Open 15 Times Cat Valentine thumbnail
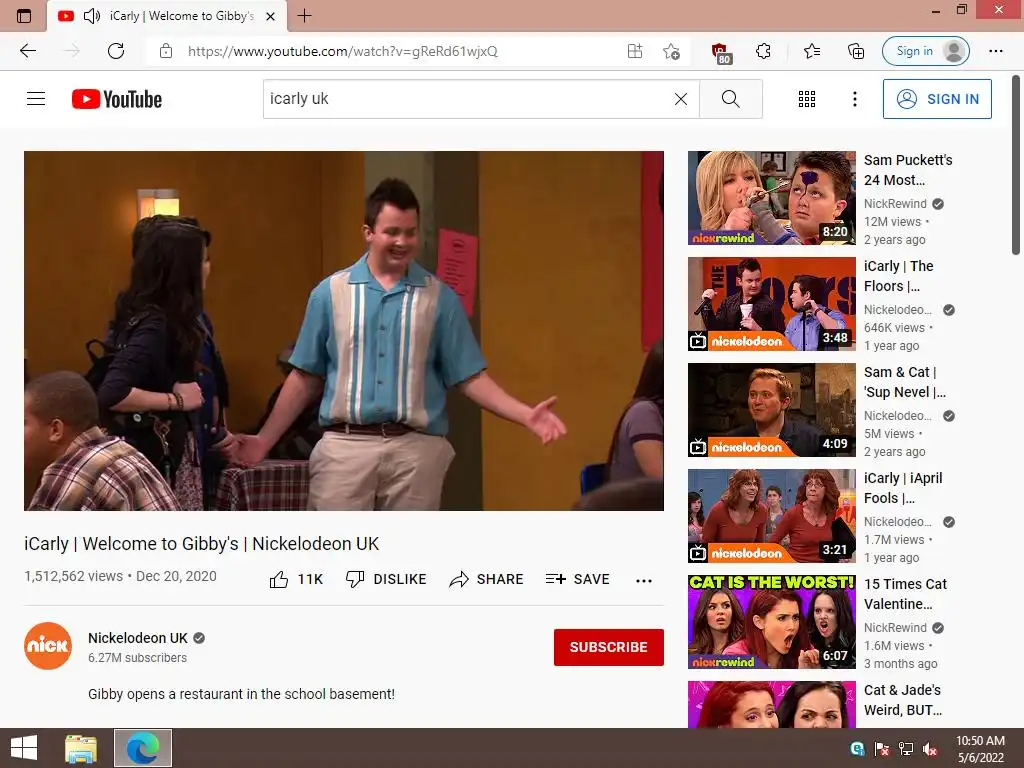 [771, 622]
